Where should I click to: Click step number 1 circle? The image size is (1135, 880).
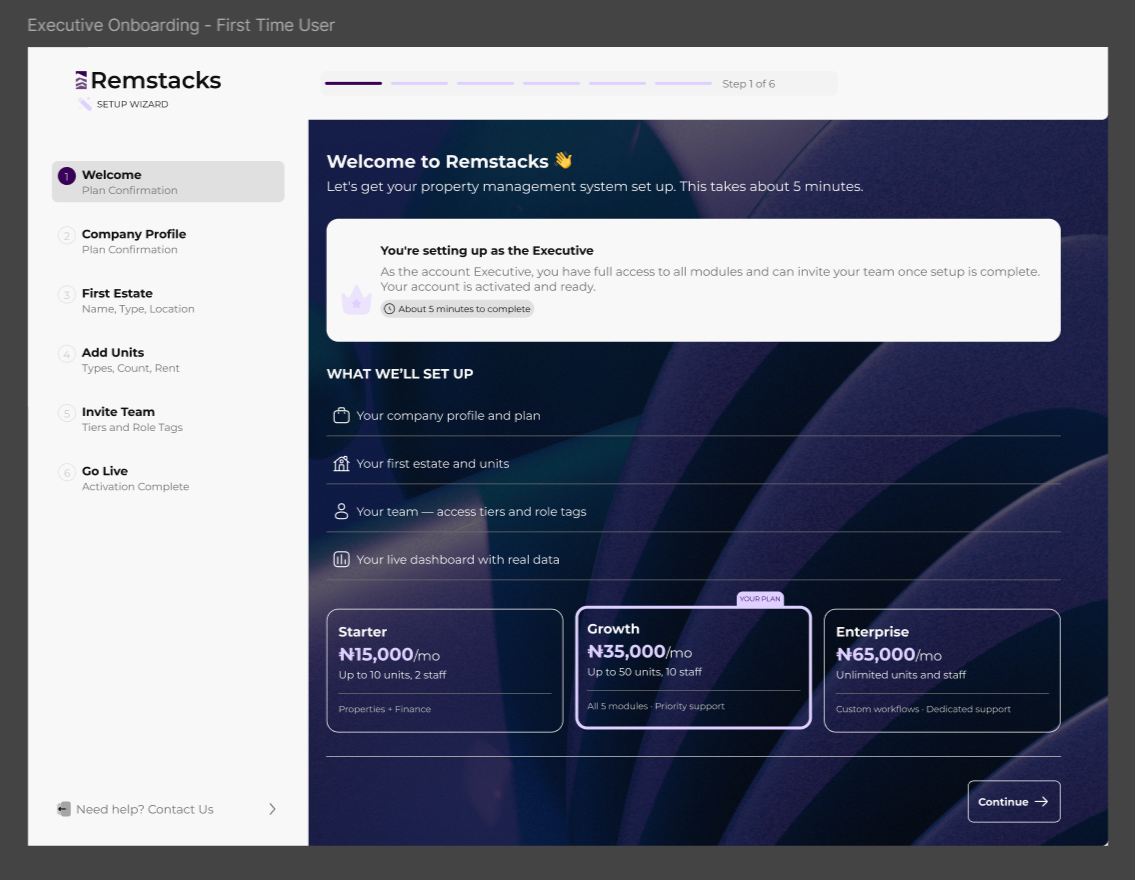(67, 176)
